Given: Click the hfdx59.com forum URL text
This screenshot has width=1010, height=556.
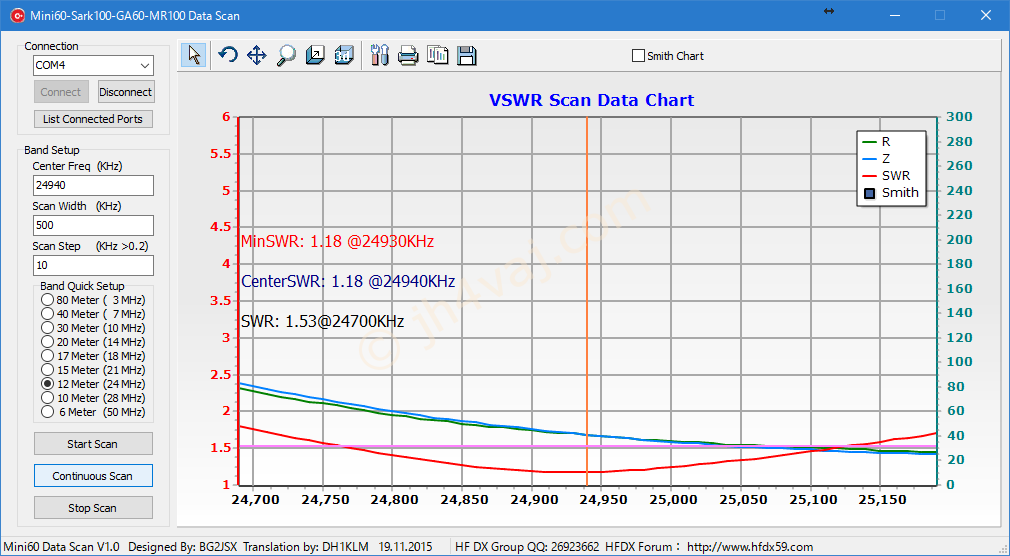Looking at the screenshot, I should click(x=750, y=547).
